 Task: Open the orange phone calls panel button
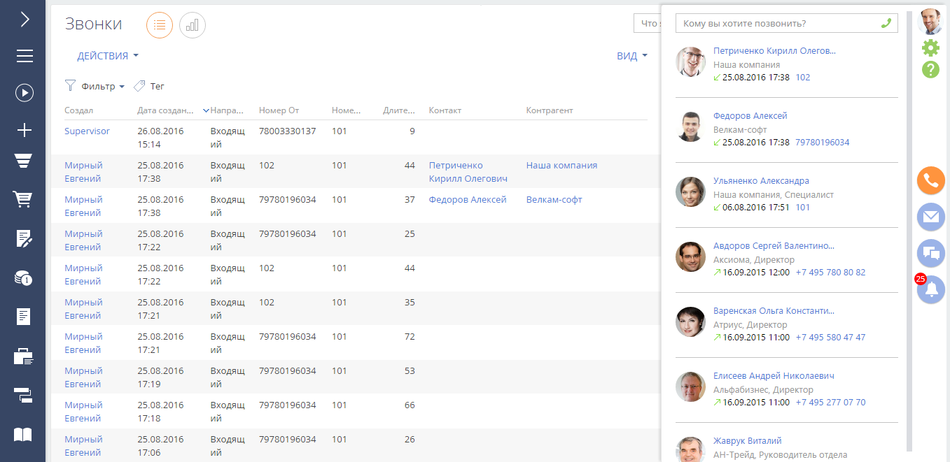pos(931,181)
